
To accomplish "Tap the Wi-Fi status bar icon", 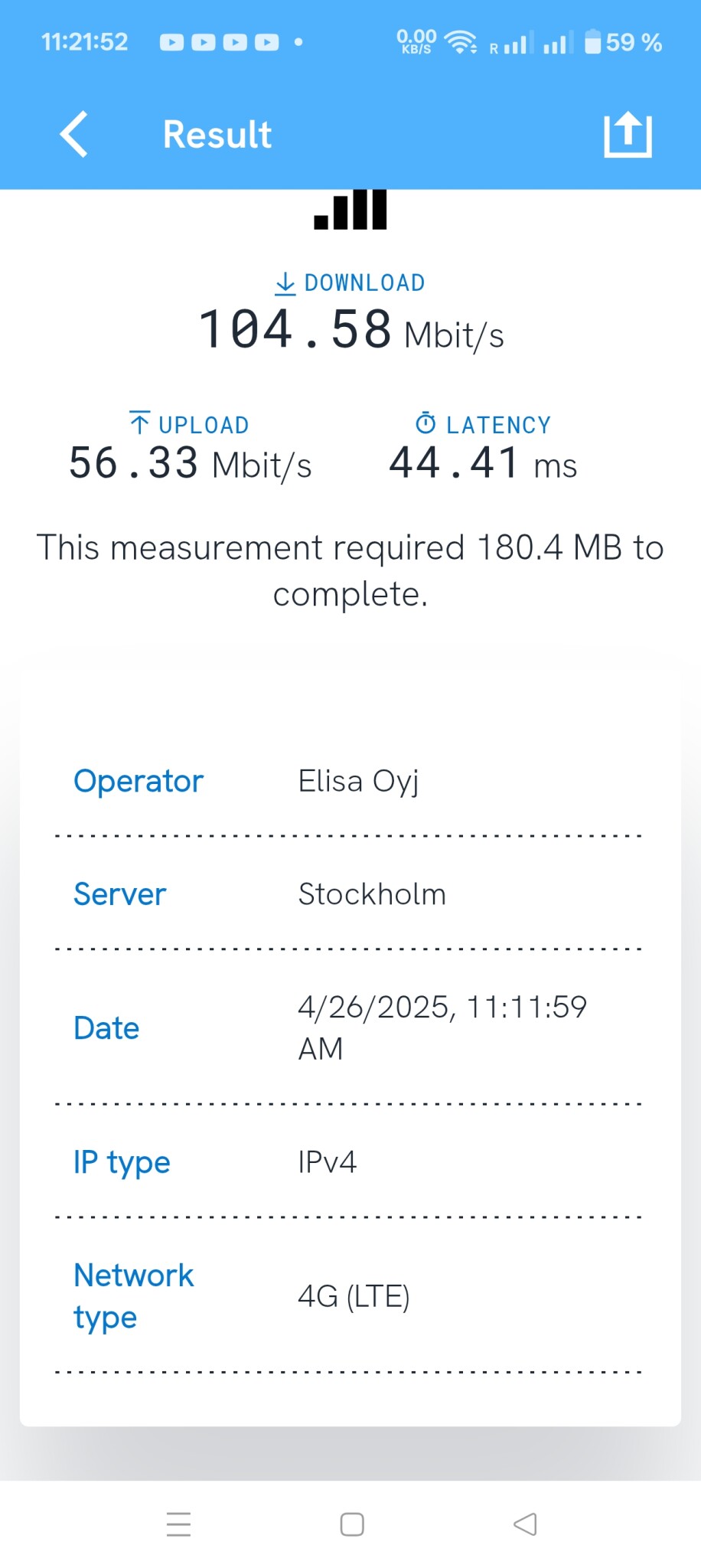I will (x=461, y=42).
